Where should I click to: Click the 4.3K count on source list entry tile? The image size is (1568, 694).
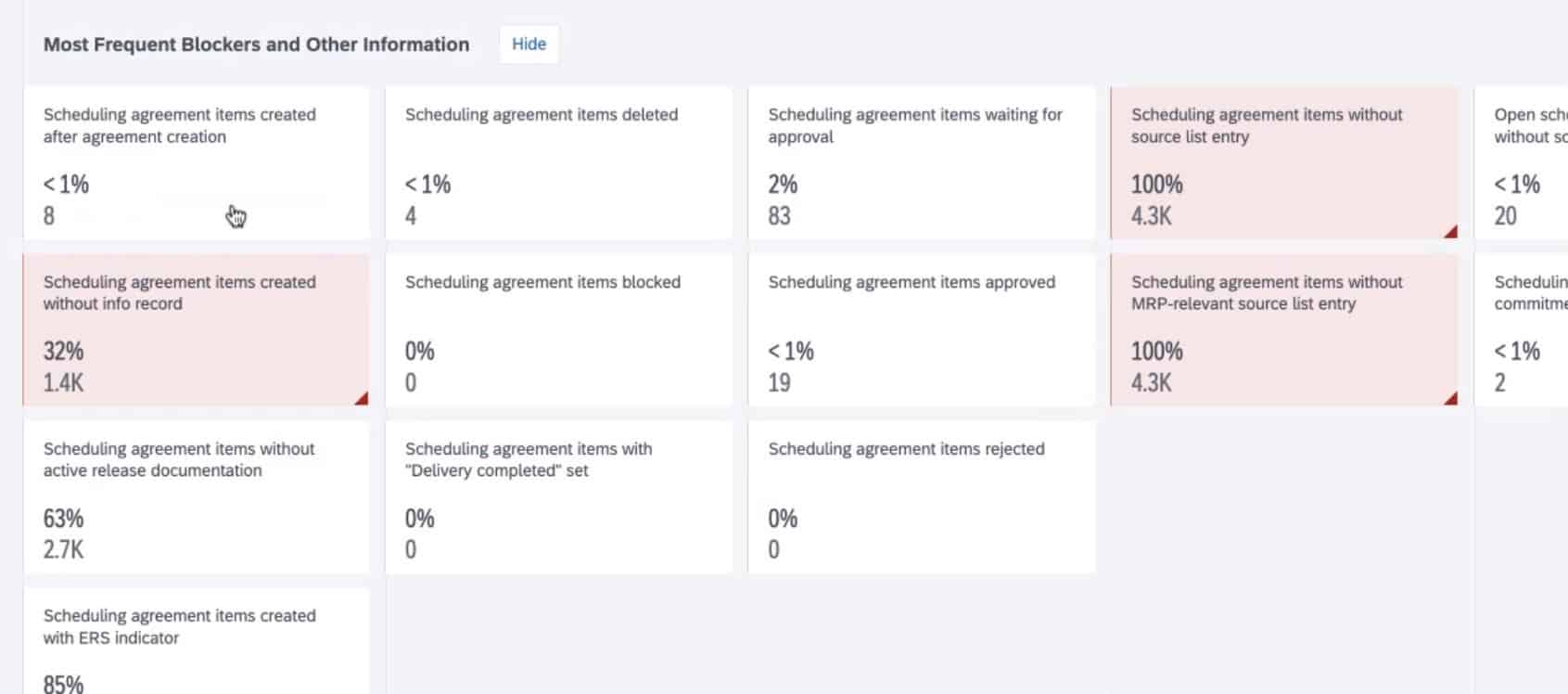click(1151, 216)
